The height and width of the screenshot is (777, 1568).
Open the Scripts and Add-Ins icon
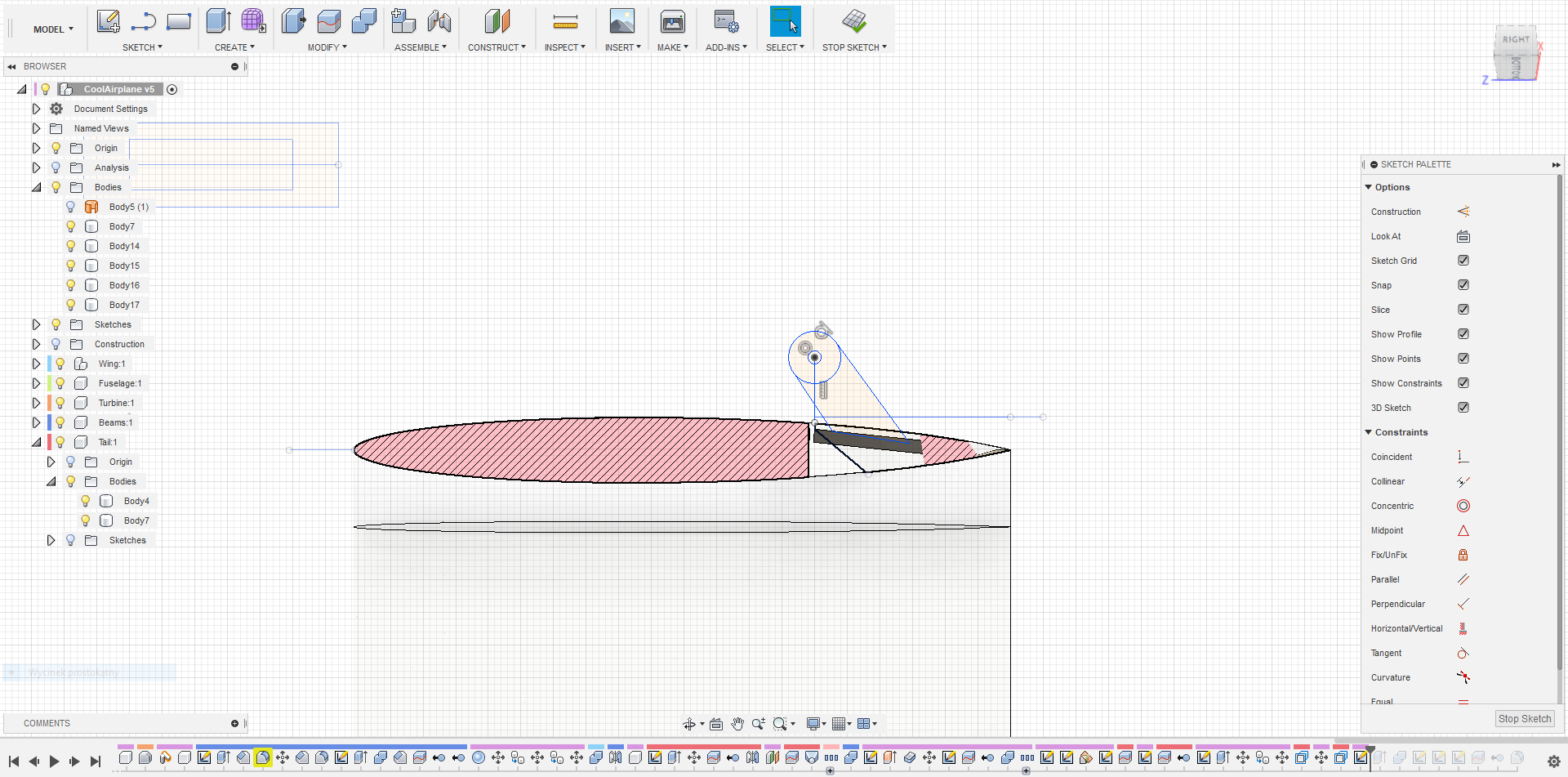click(726, 21)
